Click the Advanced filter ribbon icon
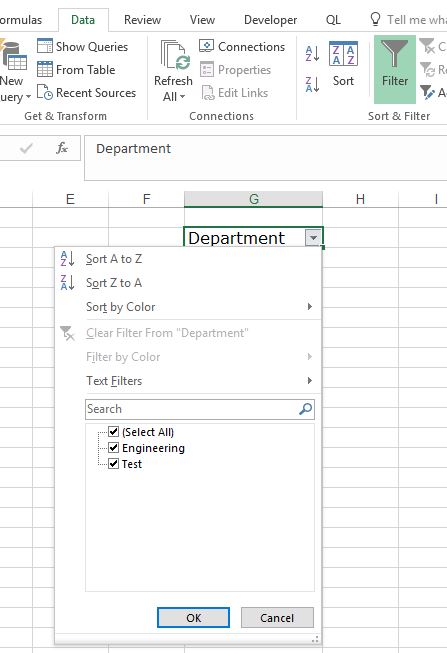Image resolution: width=447 pixels, height=653 pixels. click(x=427, y=92)
